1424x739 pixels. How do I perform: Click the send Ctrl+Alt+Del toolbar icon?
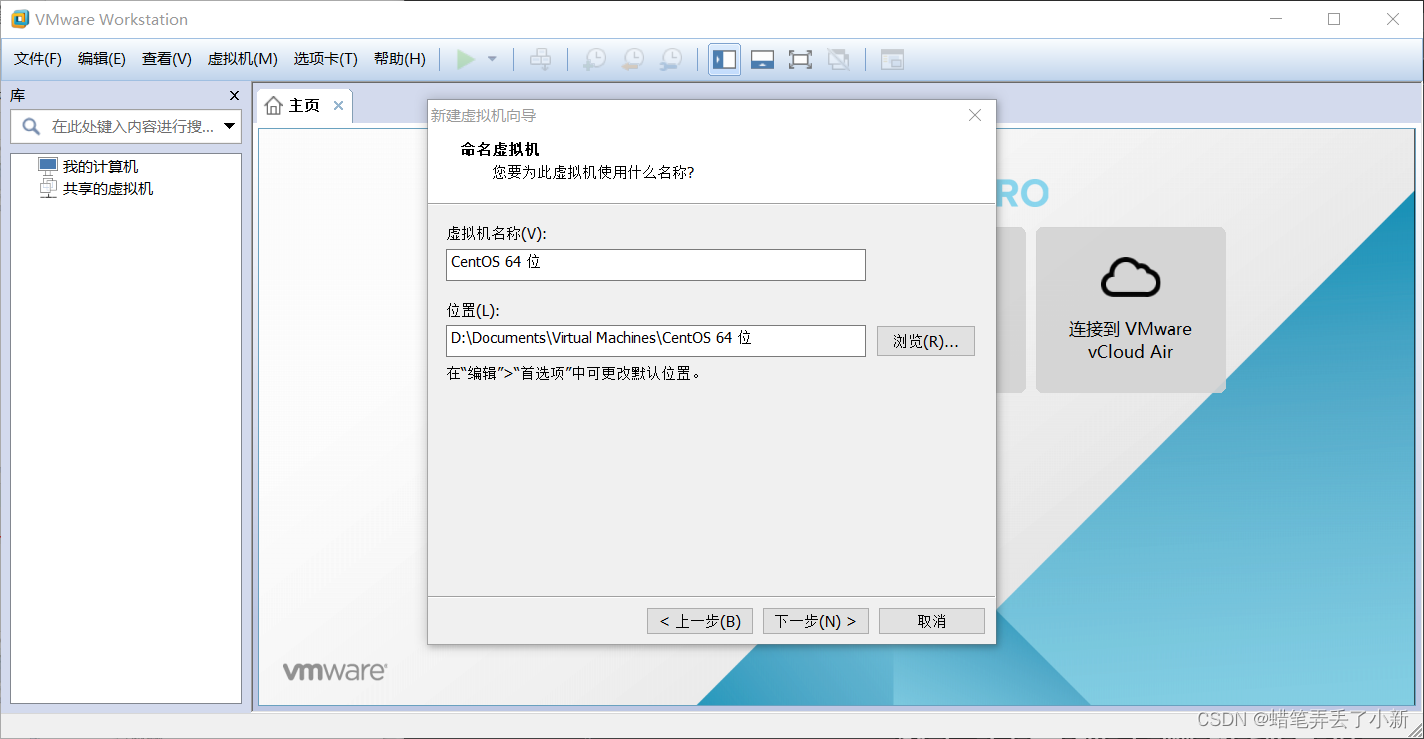[540, 60]
